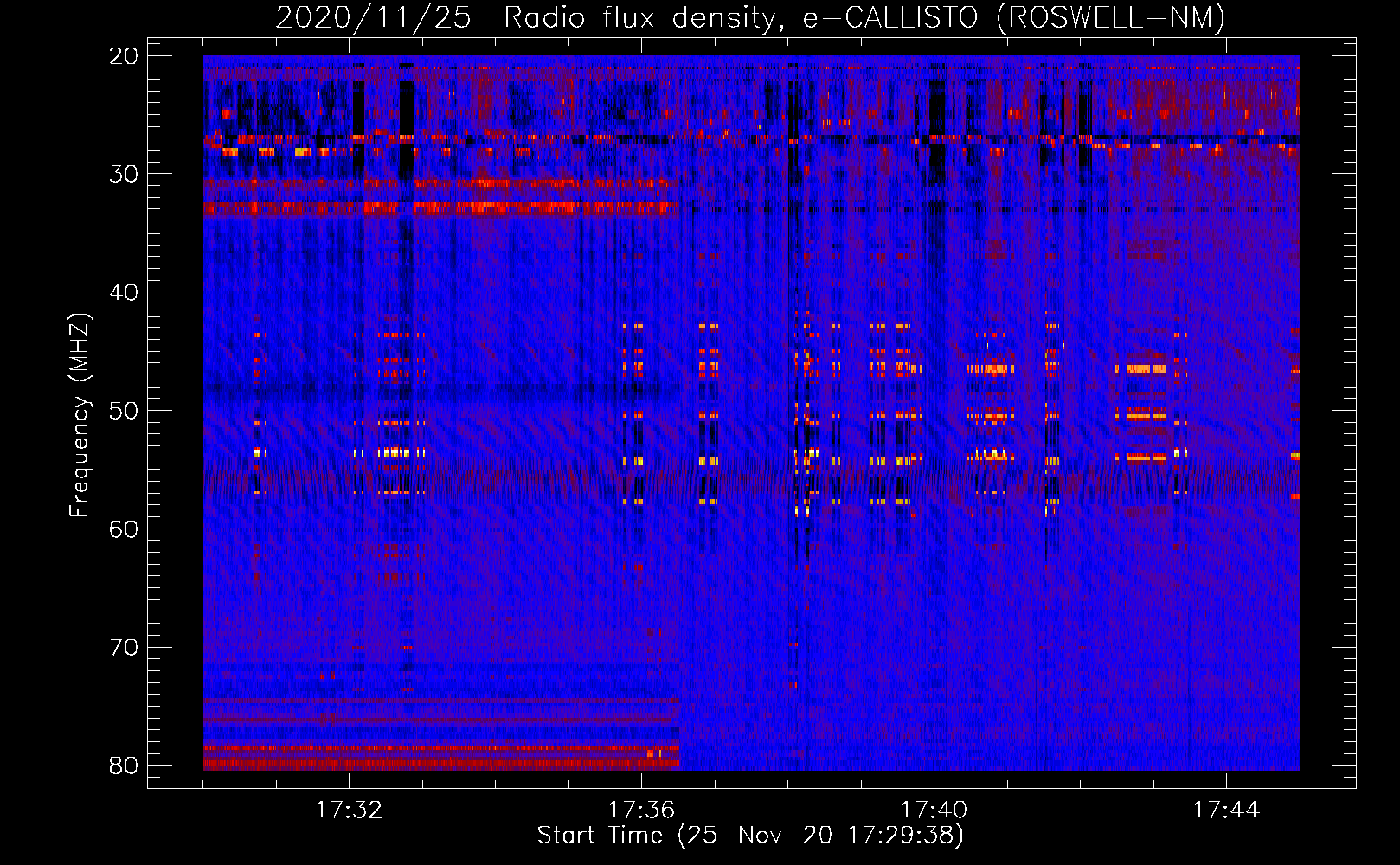Click the 20 frequency tick label
Screen dimensions: 1400x865
pyautogui.click(x=125, y=56)
